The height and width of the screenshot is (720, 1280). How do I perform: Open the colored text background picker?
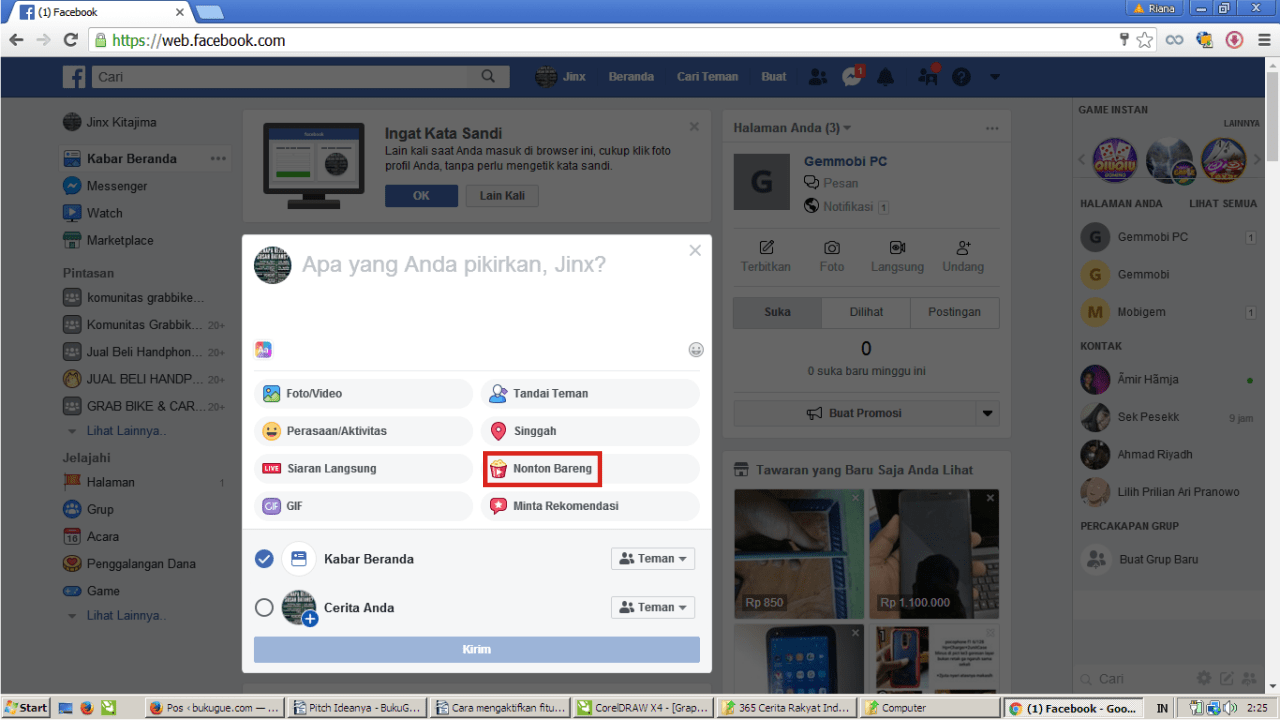click(263, 350)
